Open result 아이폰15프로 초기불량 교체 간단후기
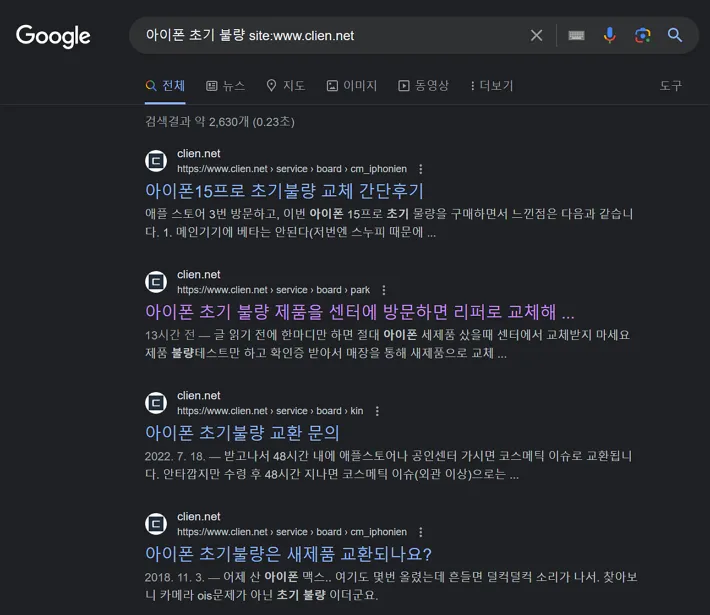Image resolution: width=710 pixels, height=615 pixels. (x=284, y=191)
